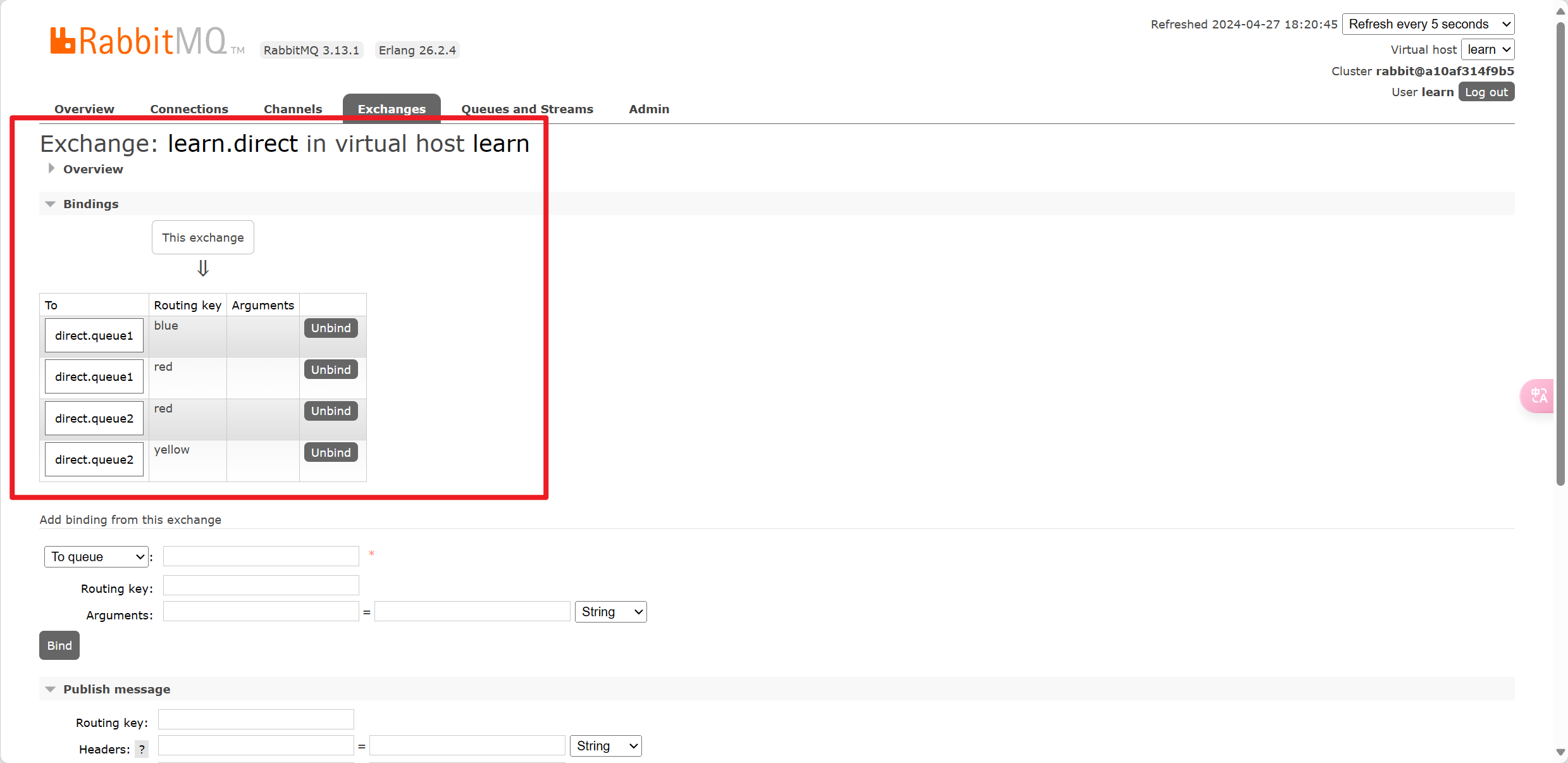The image size is (1568, 763).
Task: Go to the Admin tab
Action: tap(648, 109)
